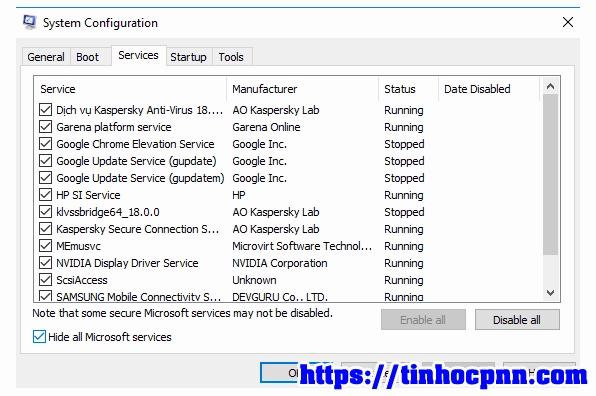Select the HP SI Service name text
596x396 pixels.
(88, 195)
